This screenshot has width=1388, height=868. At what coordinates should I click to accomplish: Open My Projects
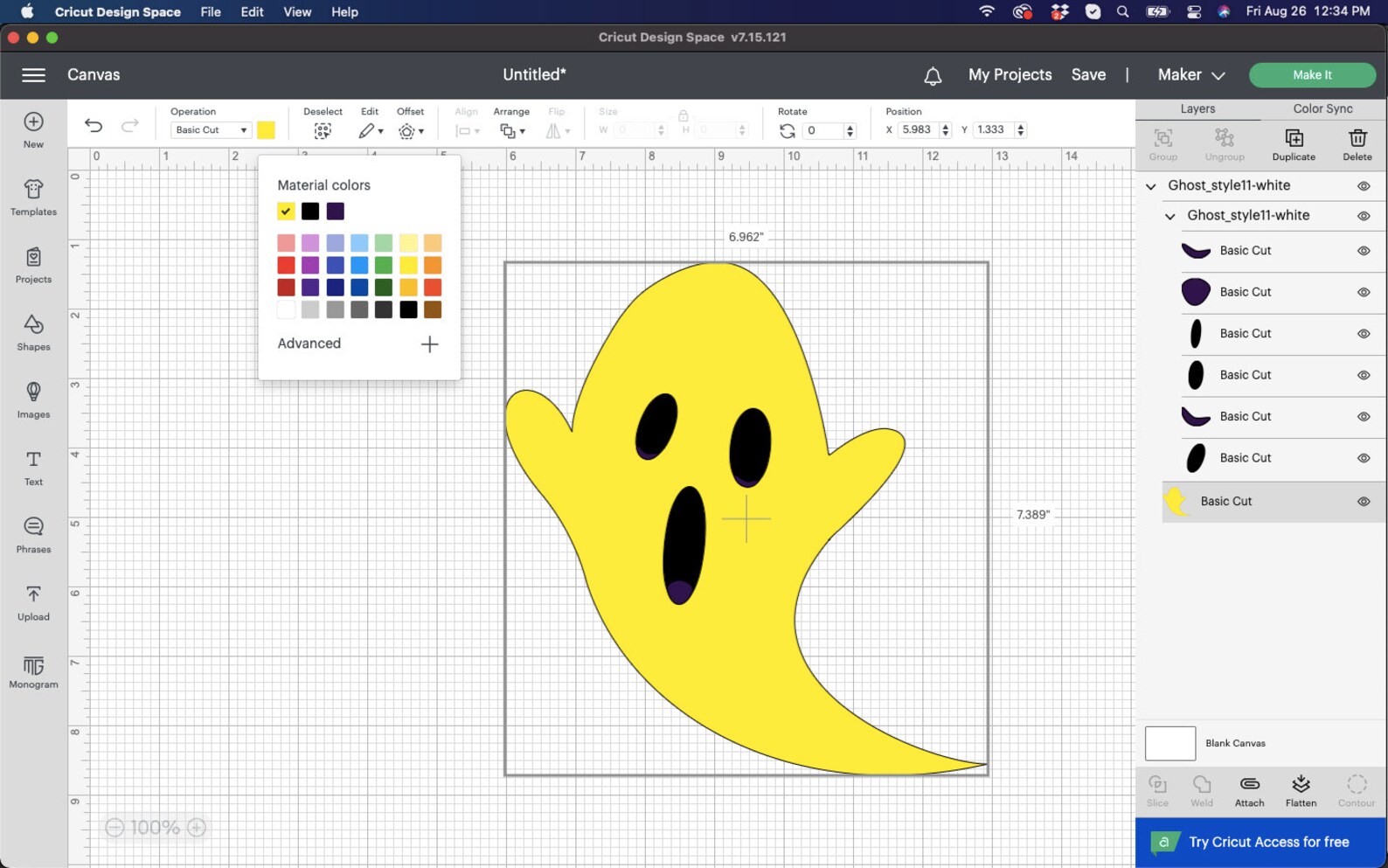[1010, 75]
